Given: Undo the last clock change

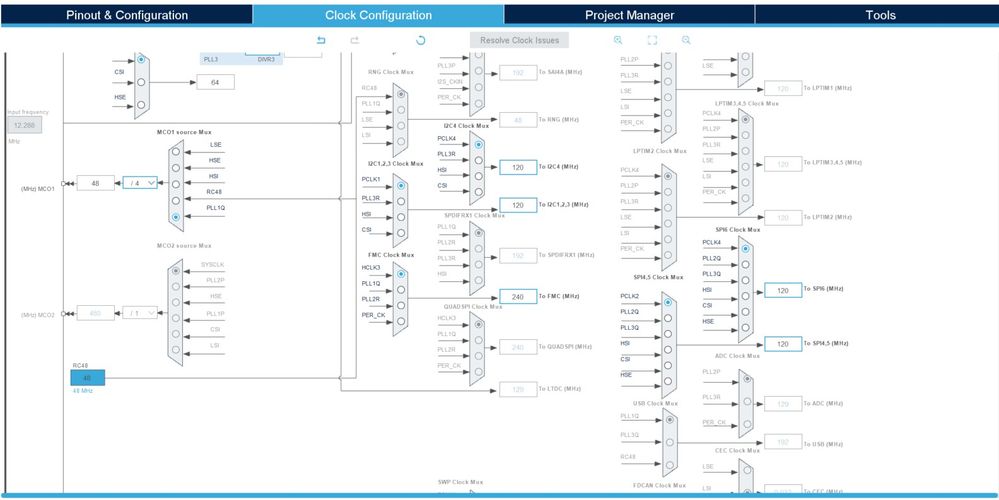Looking at the screenshot, I should (321, 40).
